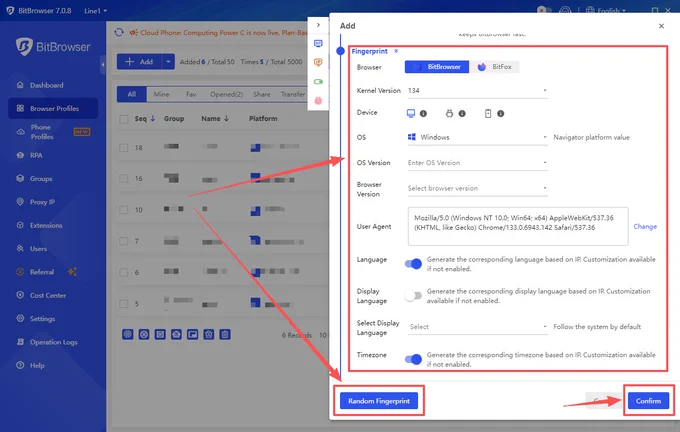Open the Browser Version dropdown
This screenshot has height=432, width=680.
pos(476,188)
